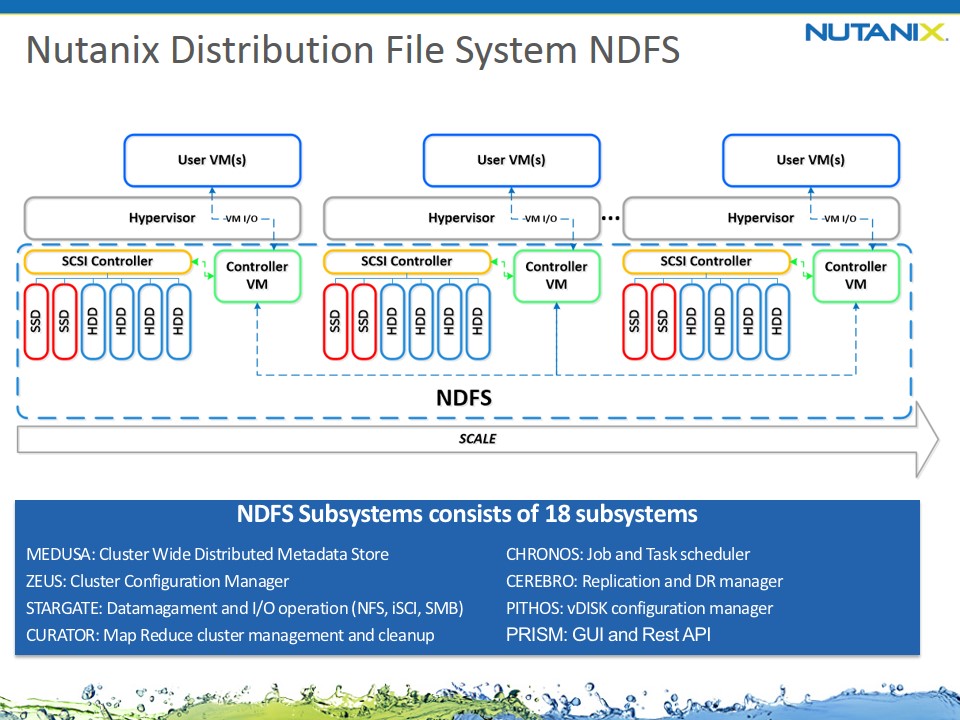Click the Nutanix logo

coord(876,32)
